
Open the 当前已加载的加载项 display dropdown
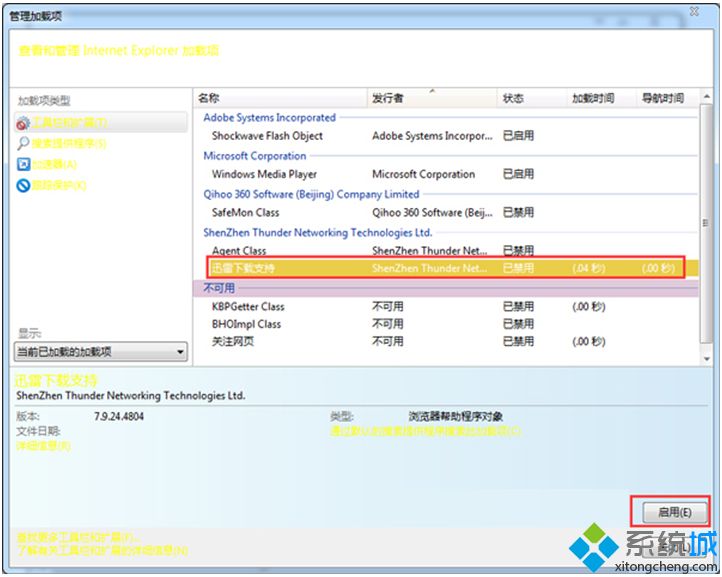tap(101, 352)
